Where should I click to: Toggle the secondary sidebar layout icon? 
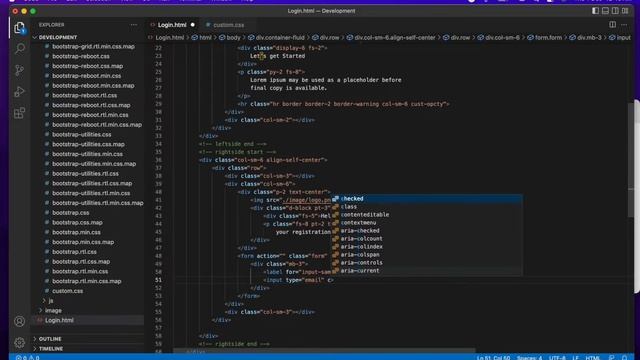click(x=615, y=11)
